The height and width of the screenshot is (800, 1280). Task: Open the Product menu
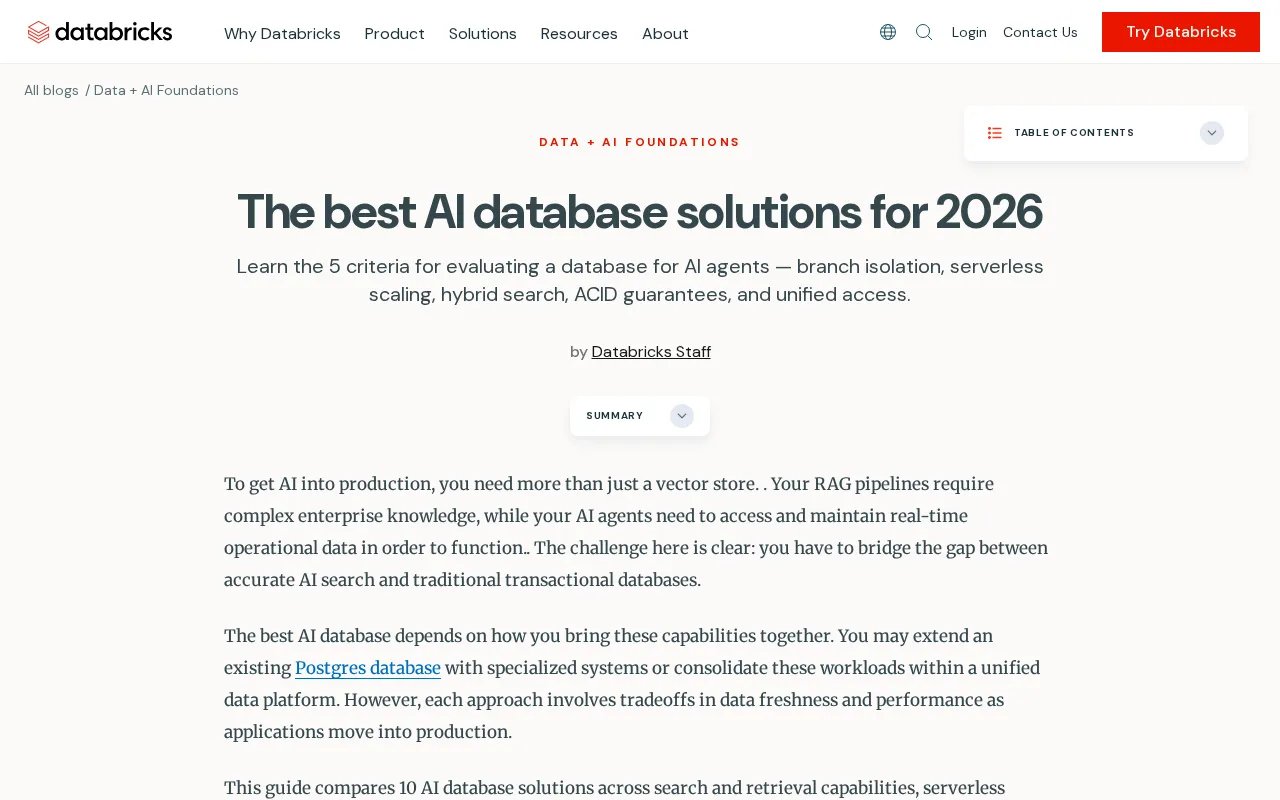395,34
